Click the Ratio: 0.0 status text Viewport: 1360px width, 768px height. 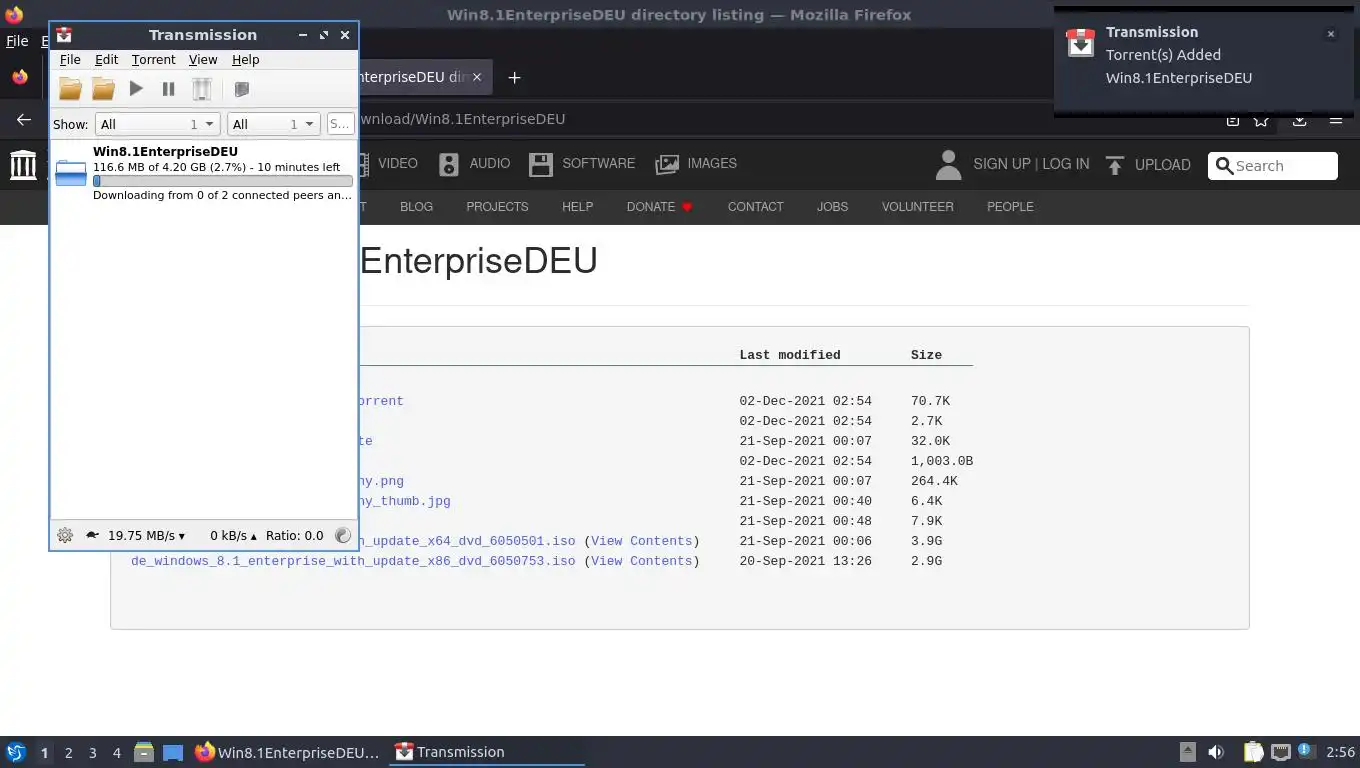click(x=294, y=535)
